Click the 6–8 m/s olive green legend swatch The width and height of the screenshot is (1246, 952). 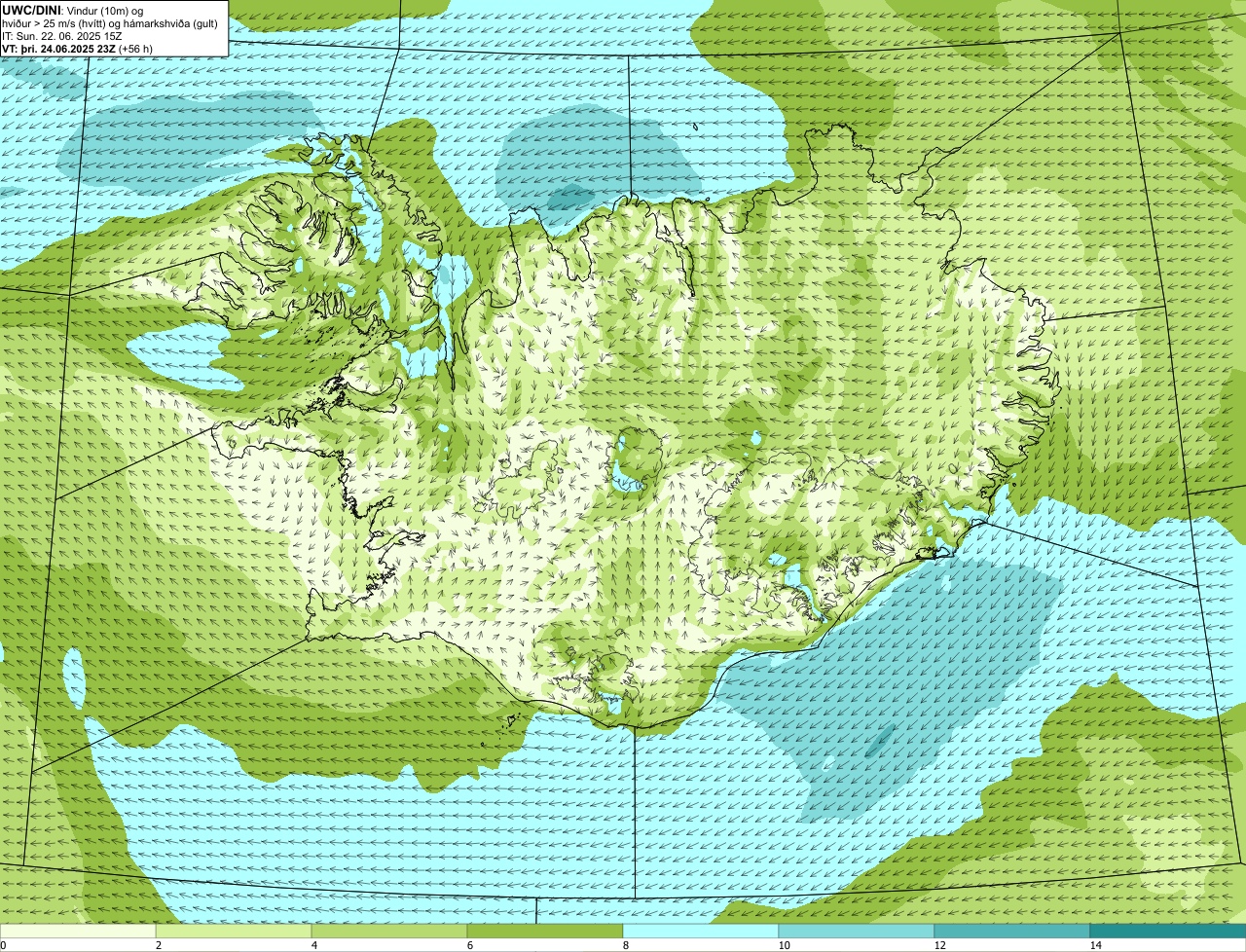click(545, 931)
